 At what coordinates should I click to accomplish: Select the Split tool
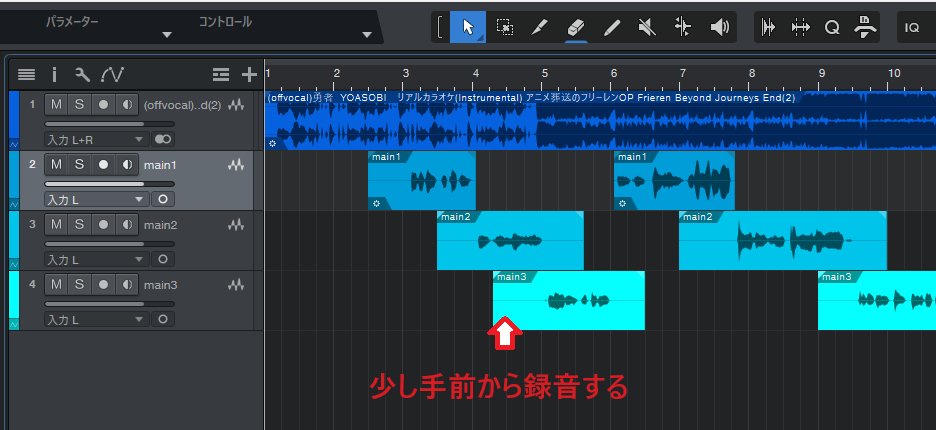pyautogui.click(x=540, y=27)
